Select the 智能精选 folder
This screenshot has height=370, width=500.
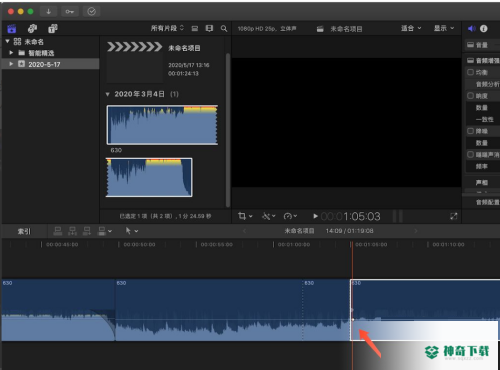pyautogui.click(x=41, y=53)
